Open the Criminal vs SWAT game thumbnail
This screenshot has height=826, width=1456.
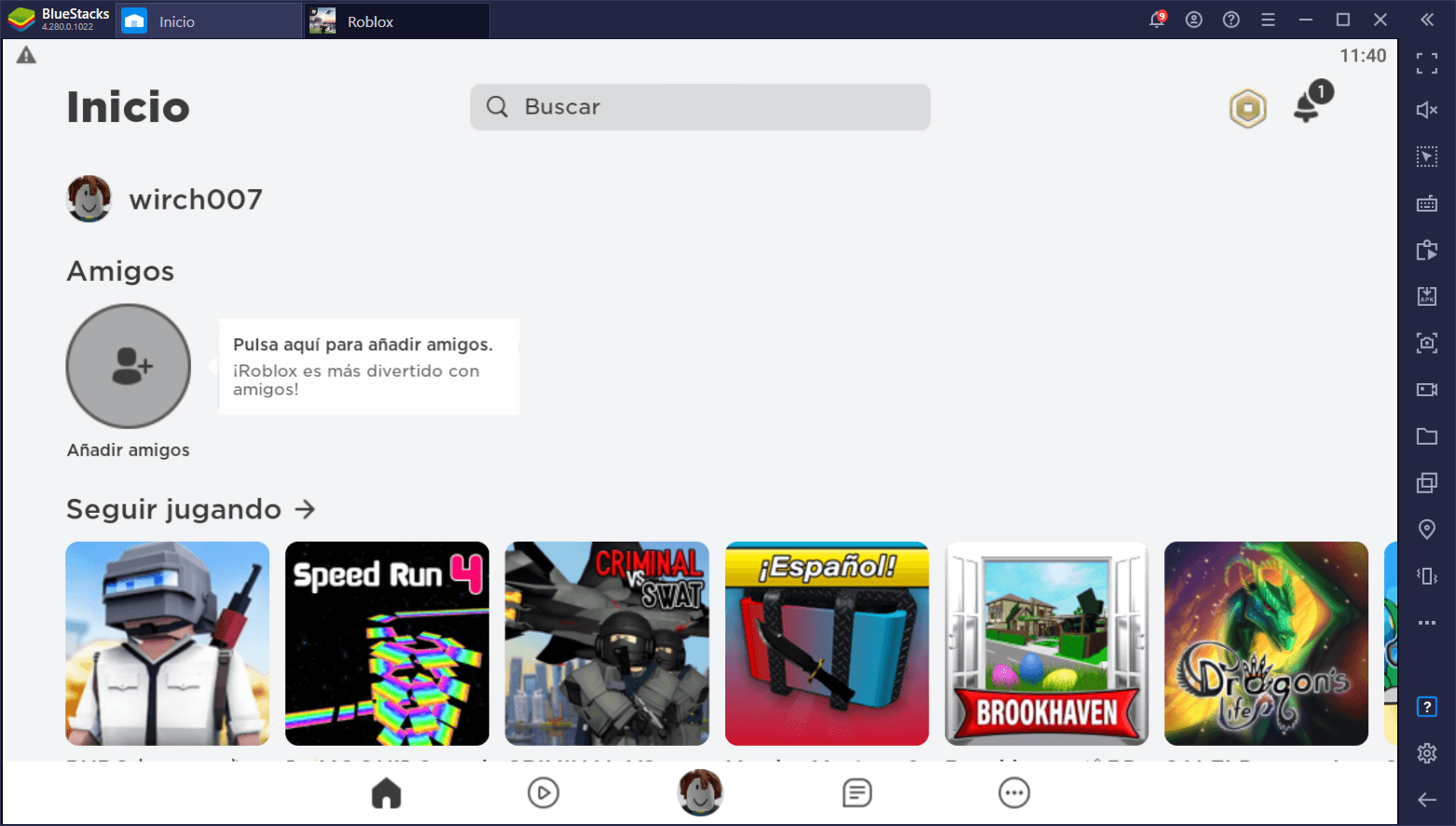click(x=607, y=643)
